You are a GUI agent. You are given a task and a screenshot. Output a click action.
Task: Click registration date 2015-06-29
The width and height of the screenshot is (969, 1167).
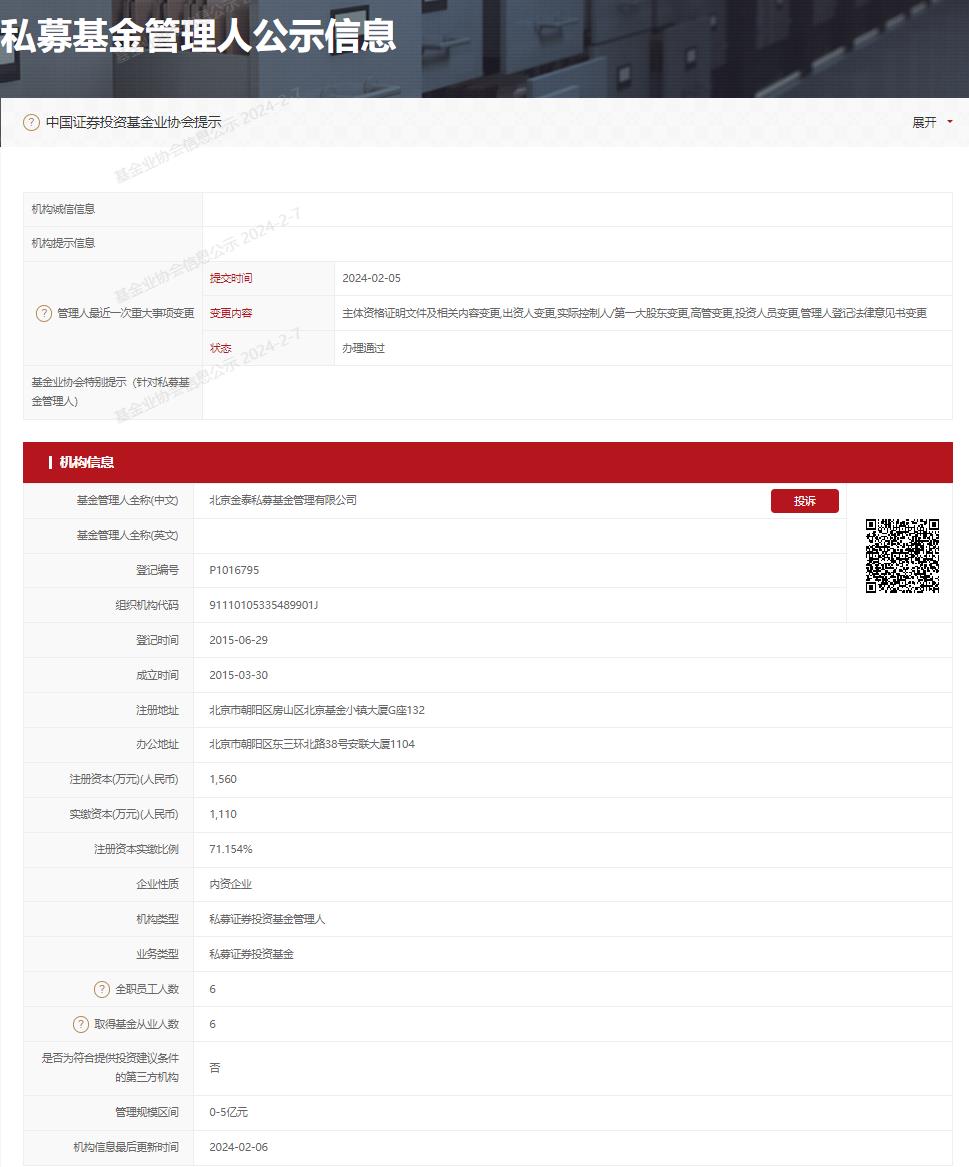238,640
